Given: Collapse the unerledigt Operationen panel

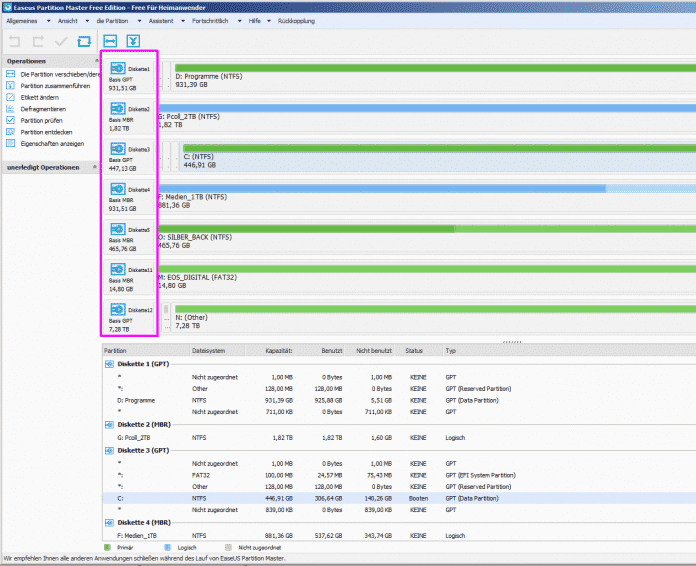Looking at the screenshot, I should point(95,166).
